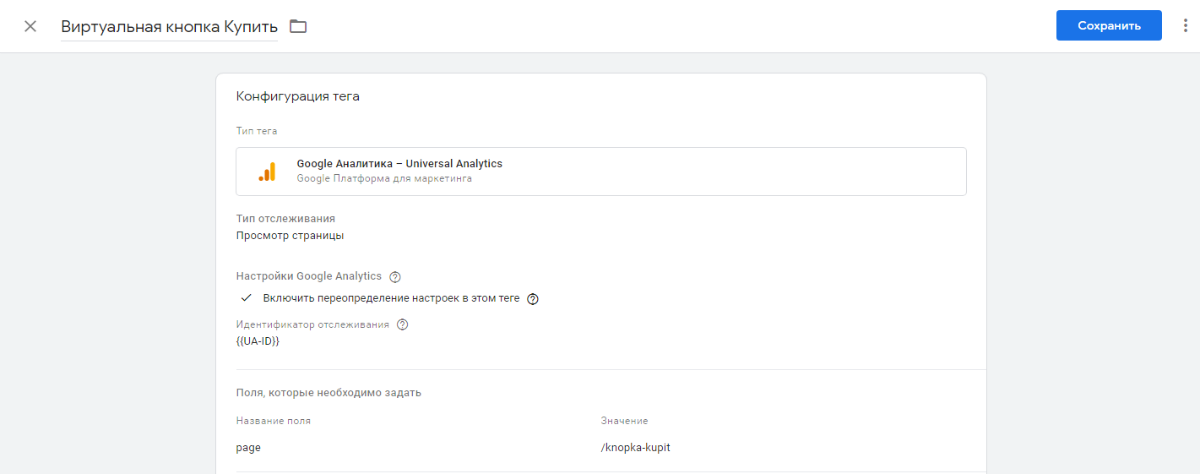Open help icon next to override settings

(x=533, y=298)
